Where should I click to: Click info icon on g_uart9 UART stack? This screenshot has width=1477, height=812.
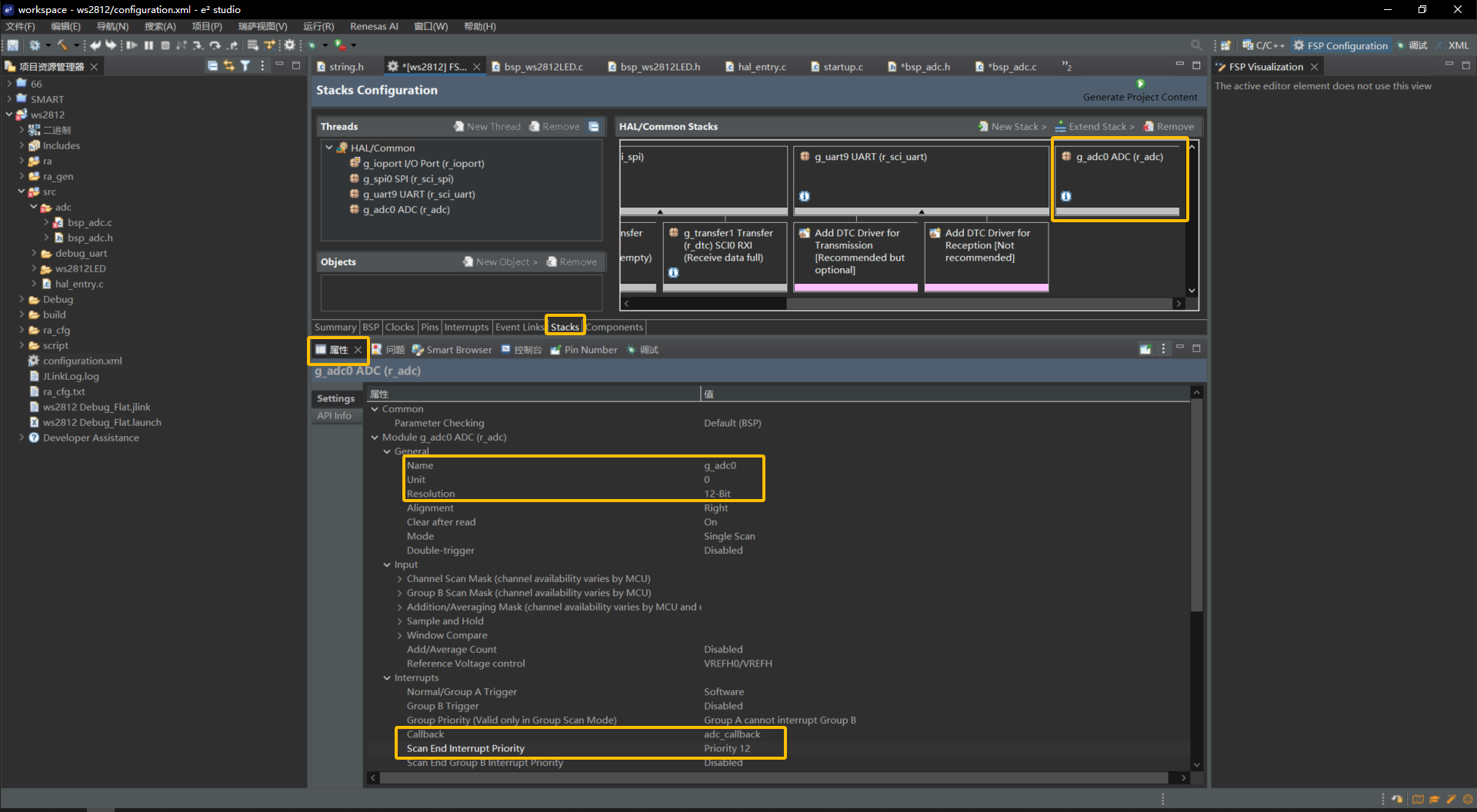pyautogui.click(x=805, y=197)
